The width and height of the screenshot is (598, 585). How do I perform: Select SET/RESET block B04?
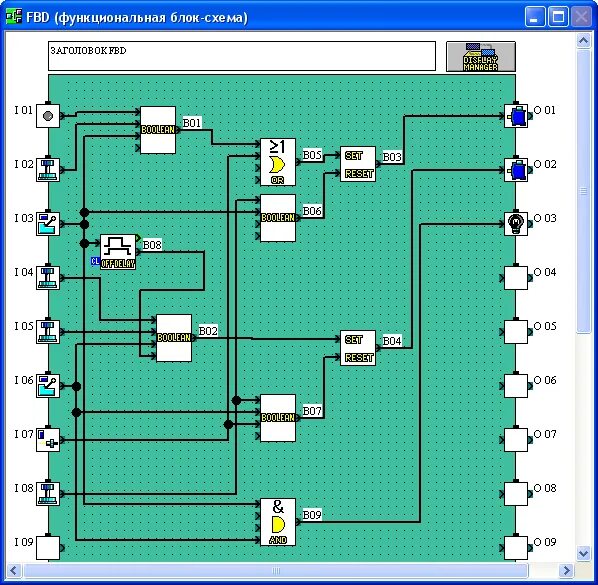pos(358,348)
